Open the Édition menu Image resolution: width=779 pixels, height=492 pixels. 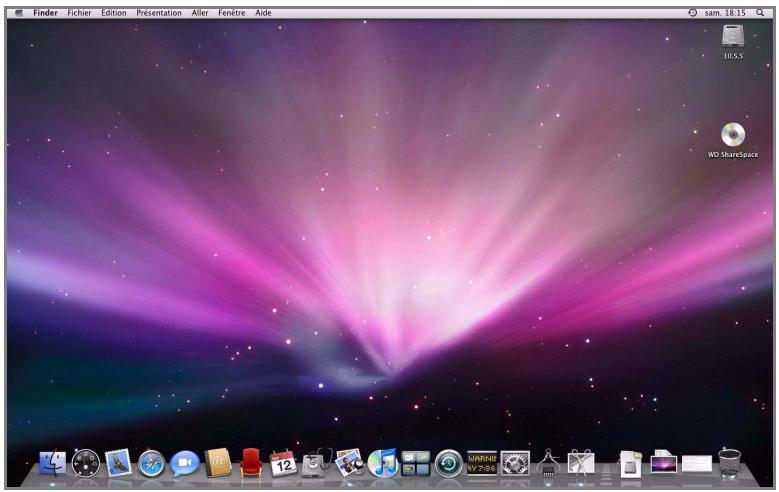click(x=114, y=13)
